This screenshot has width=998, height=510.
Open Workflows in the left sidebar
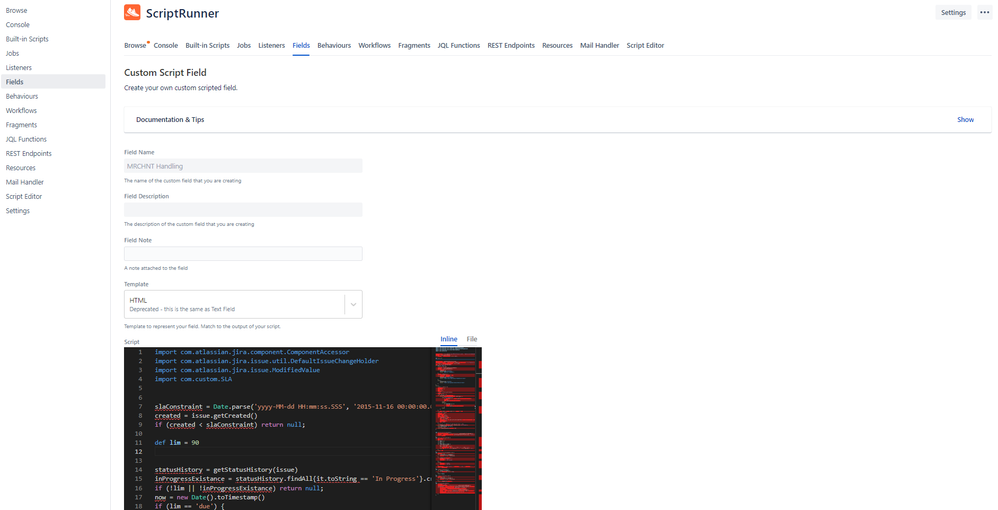(x=22, y=110)
